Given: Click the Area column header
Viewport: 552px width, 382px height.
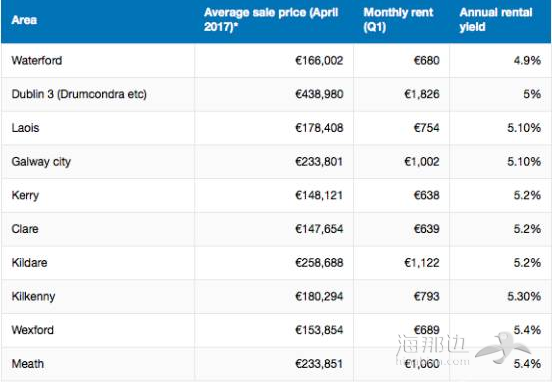Looking at the screenshot, I should click(x=24, y=20).
